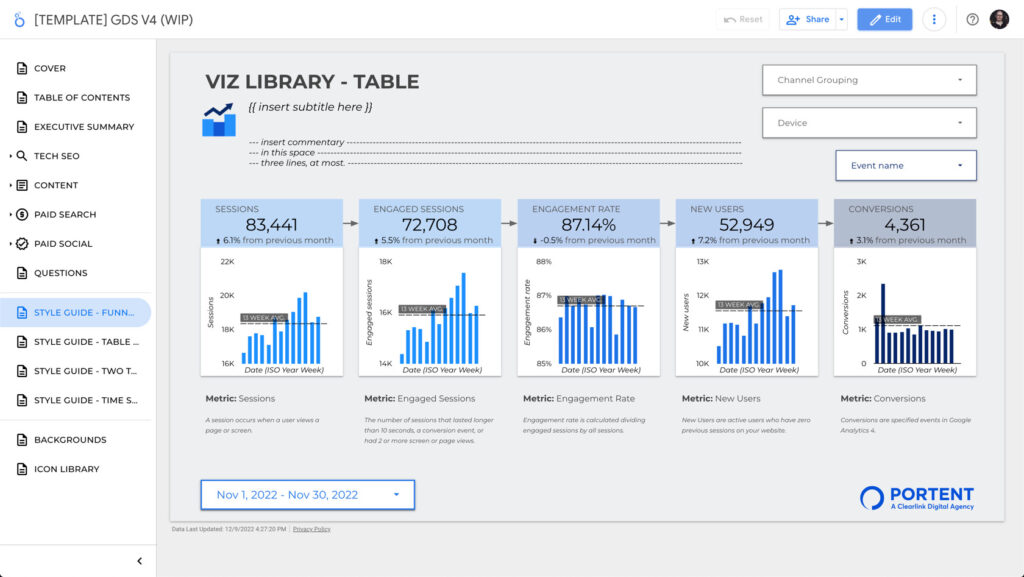Click your profile avatar photo
Image resolution: width=1024 pixels, height=577 pixels.
pyautogui.click(x=999, y=18)
